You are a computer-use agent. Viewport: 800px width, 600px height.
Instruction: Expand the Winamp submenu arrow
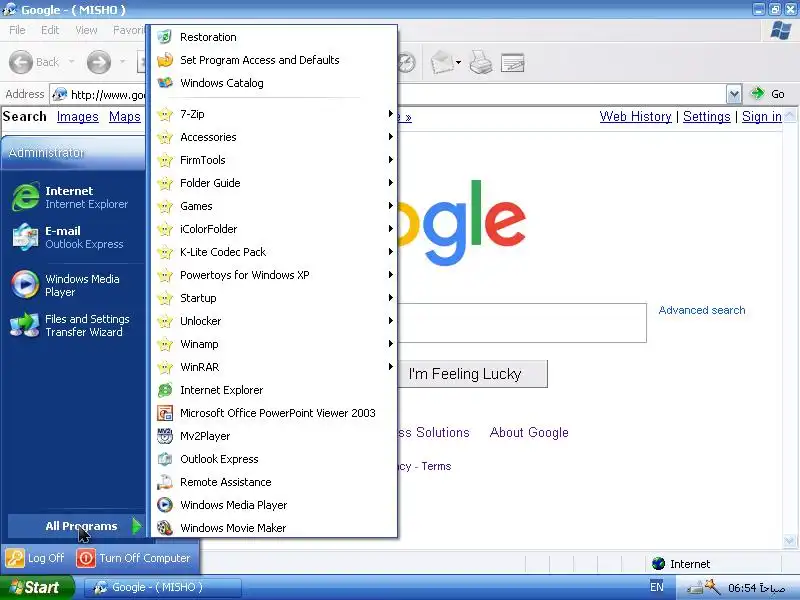[x=390, y=343]
